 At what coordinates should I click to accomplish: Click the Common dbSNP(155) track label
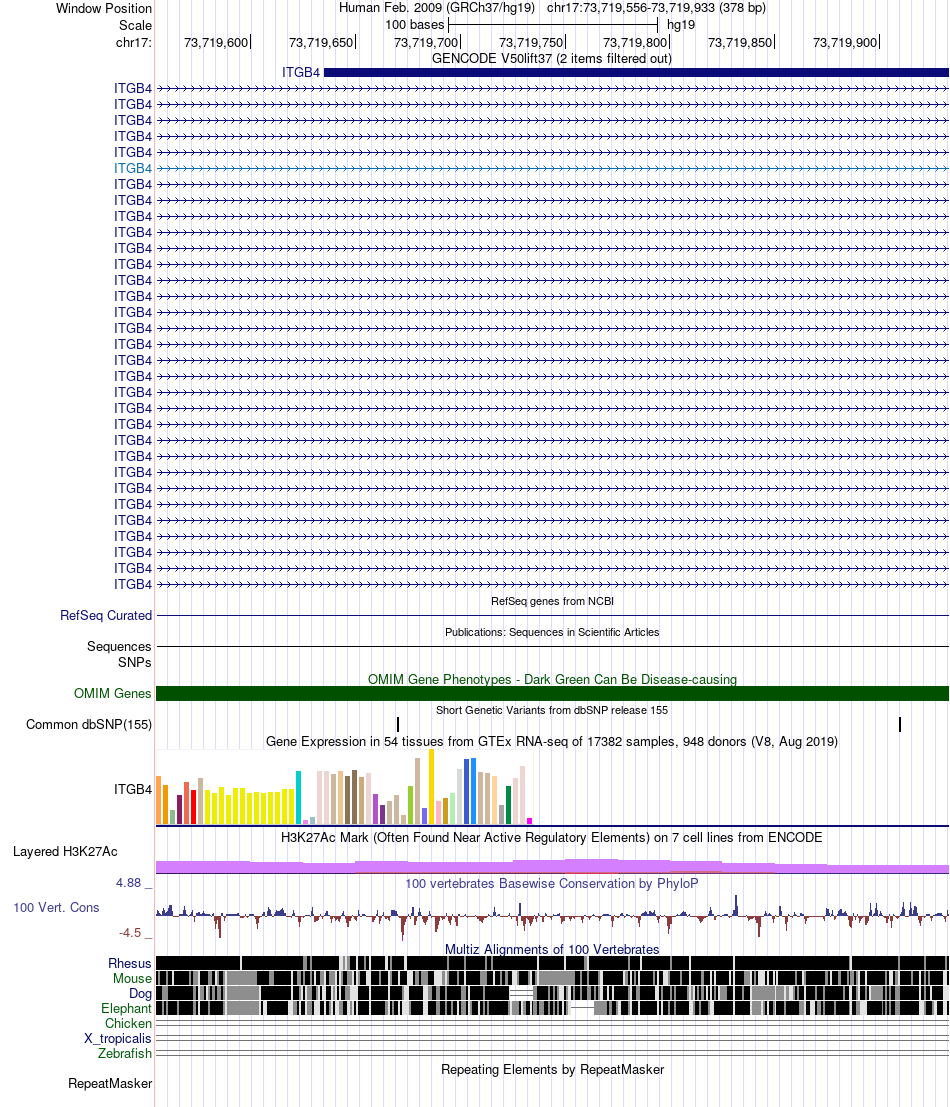tap(89, 724)
